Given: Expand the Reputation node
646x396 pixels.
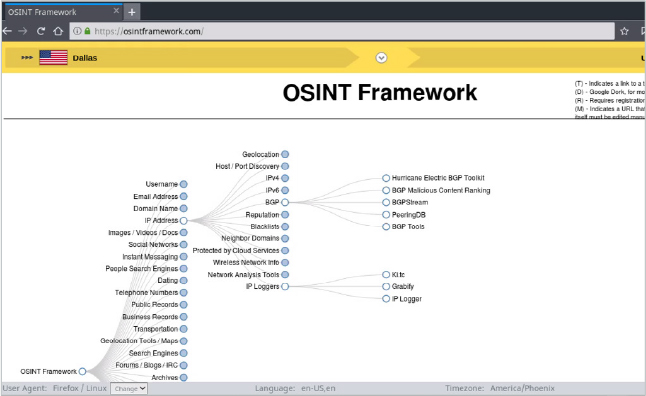Looking at the screenshot, I should [285, 215].
